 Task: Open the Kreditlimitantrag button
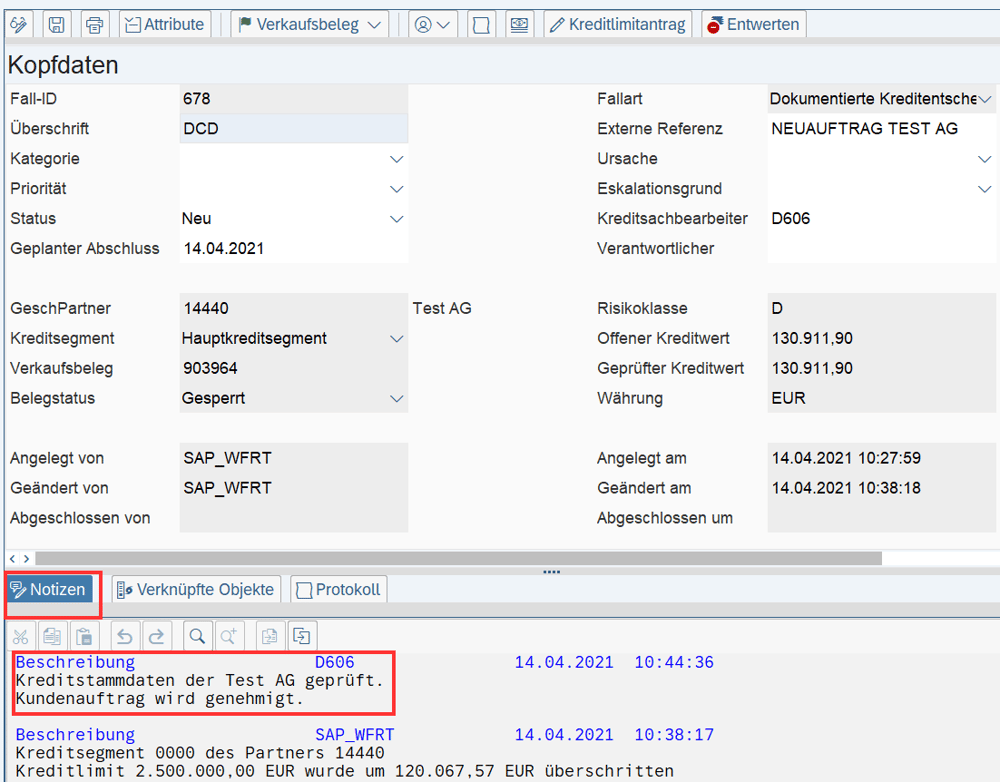point(617,24)
